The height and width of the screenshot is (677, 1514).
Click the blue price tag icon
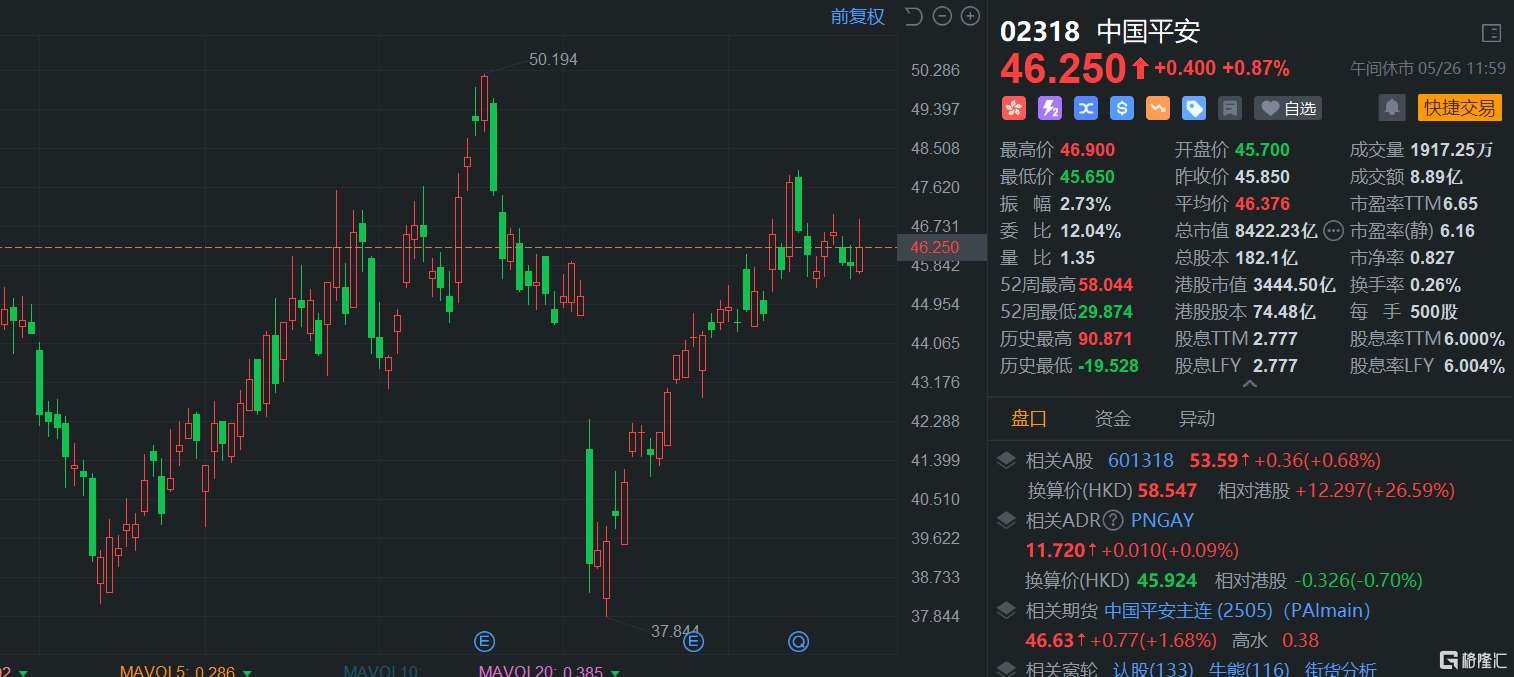point(1193,108)
